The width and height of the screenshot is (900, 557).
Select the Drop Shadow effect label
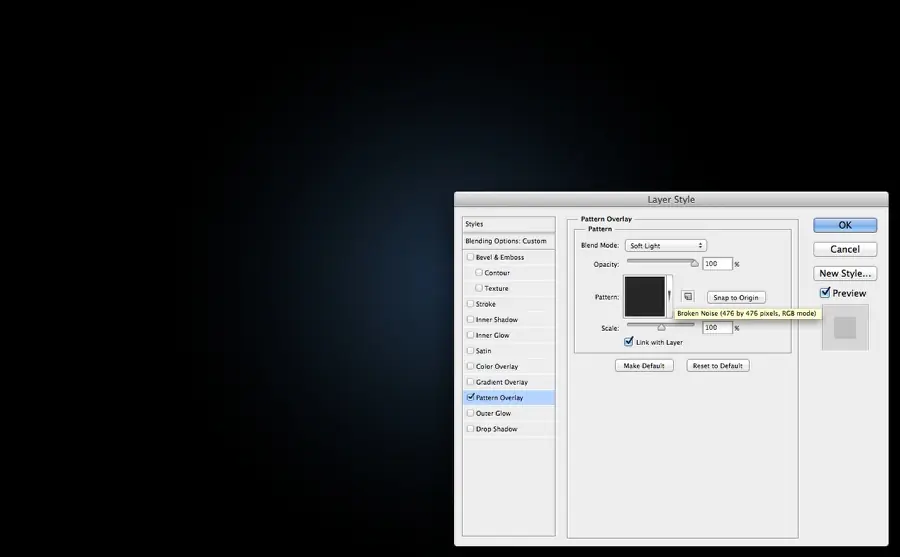point(496,429)
